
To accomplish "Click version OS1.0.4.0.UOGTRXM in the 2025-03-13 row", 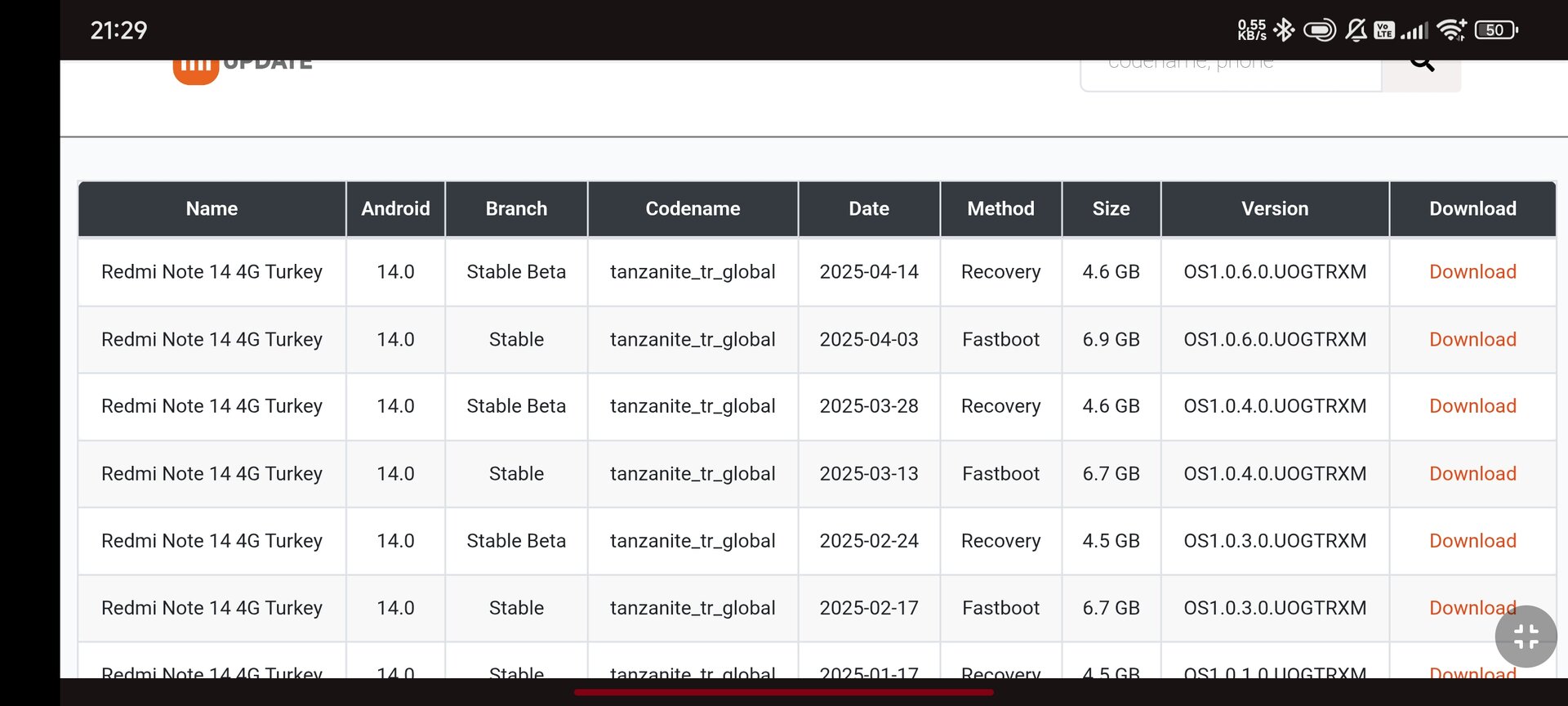I will [1275, 474].
